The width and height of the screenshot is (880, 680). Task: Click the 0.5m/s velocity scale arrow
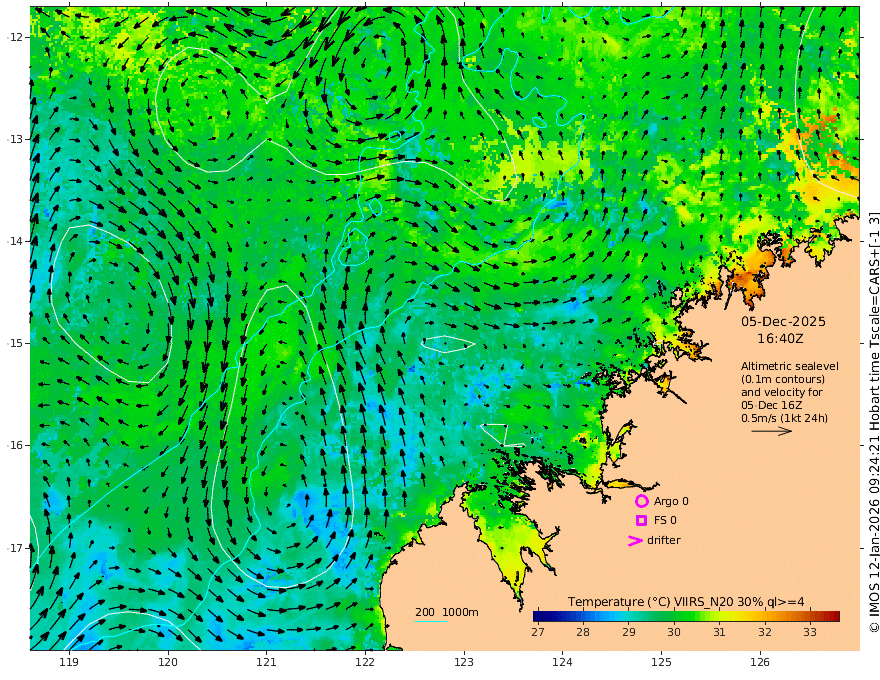[771, 431]
